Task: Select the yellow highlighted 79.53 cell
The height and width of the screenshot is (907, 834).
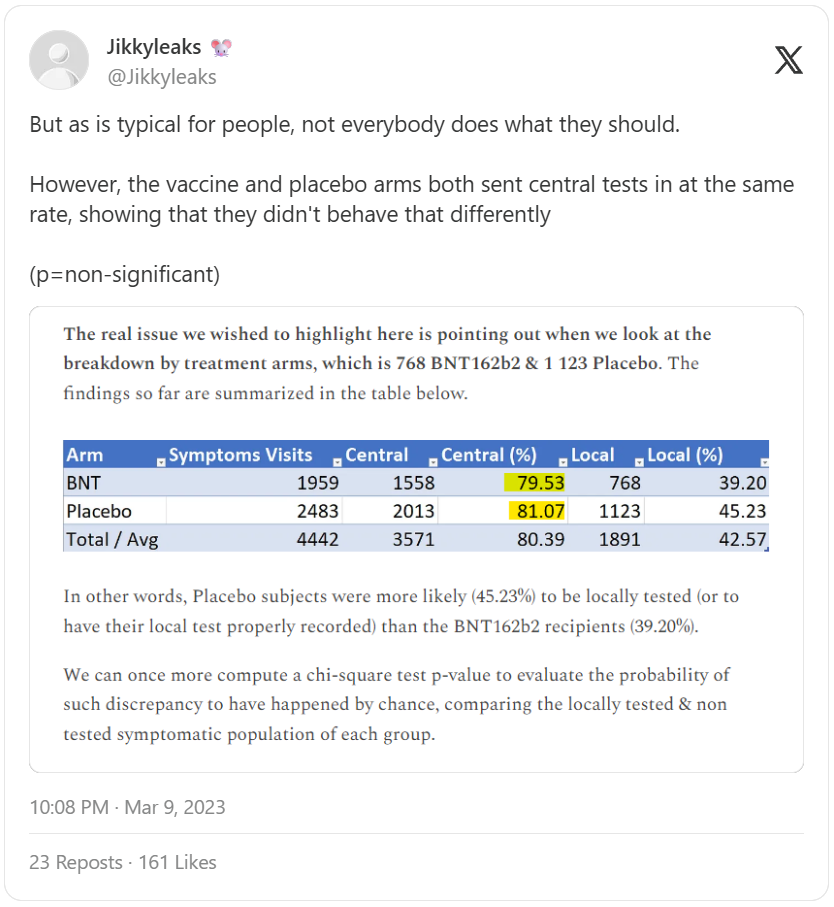Action: point(535,483)
